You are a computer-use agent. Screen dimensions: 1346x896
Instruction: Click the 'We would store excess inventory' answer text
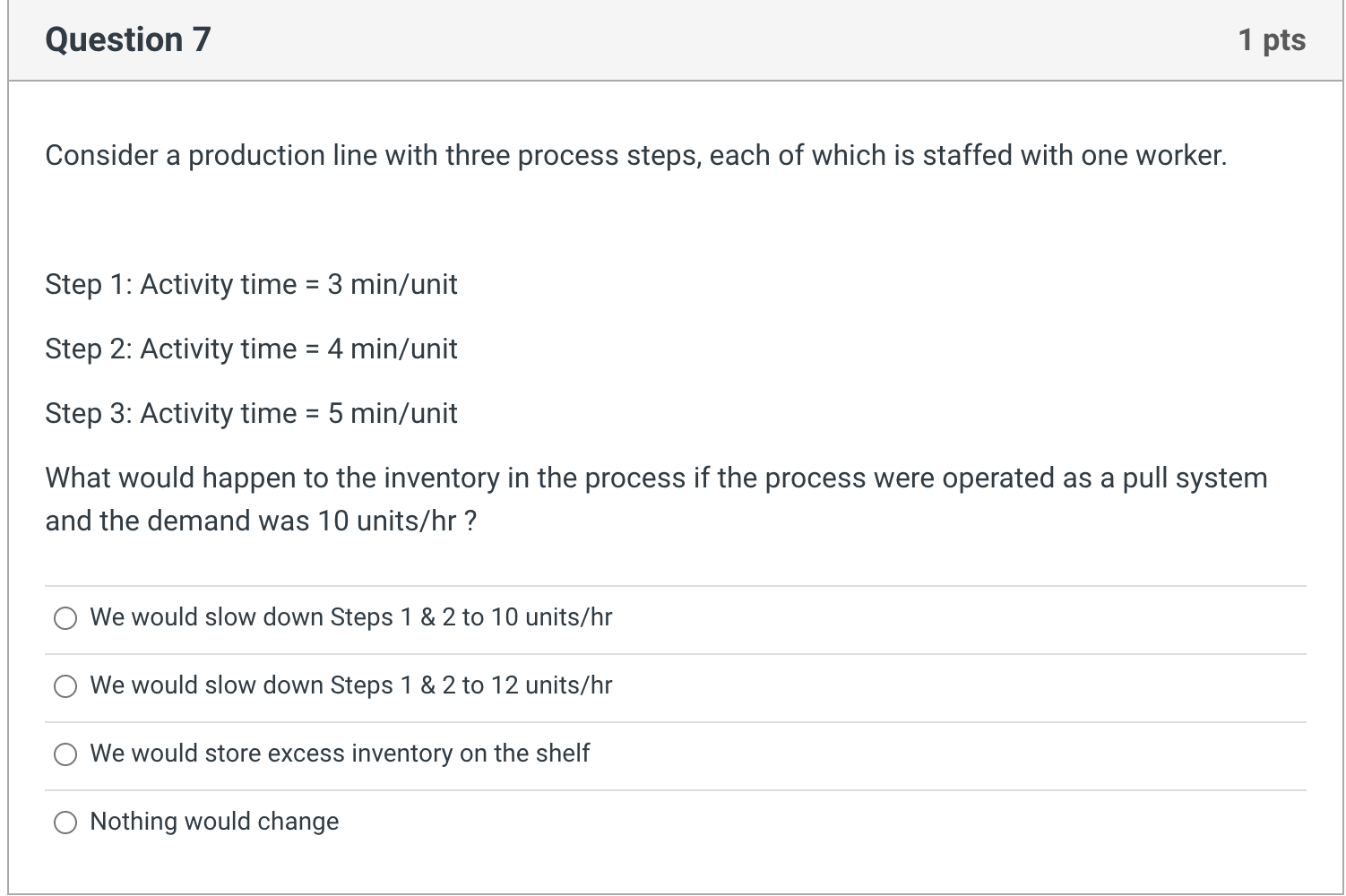(x=340, y=754)
